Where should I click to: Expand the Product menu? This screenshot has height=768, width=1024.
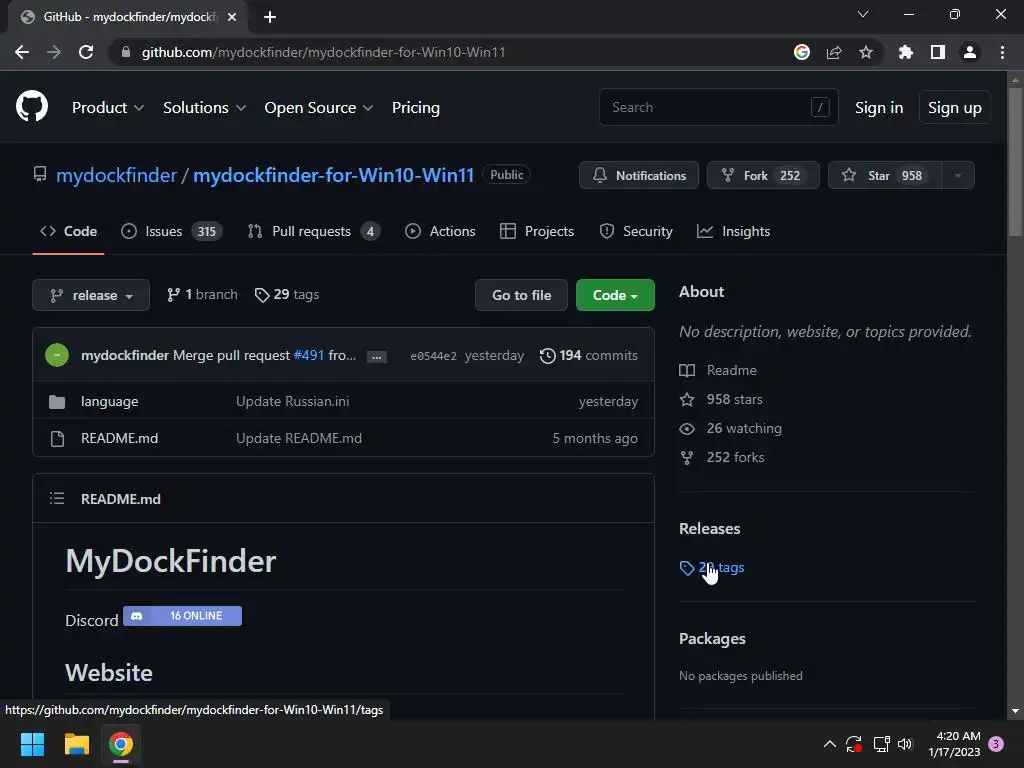tap(107, 108)
